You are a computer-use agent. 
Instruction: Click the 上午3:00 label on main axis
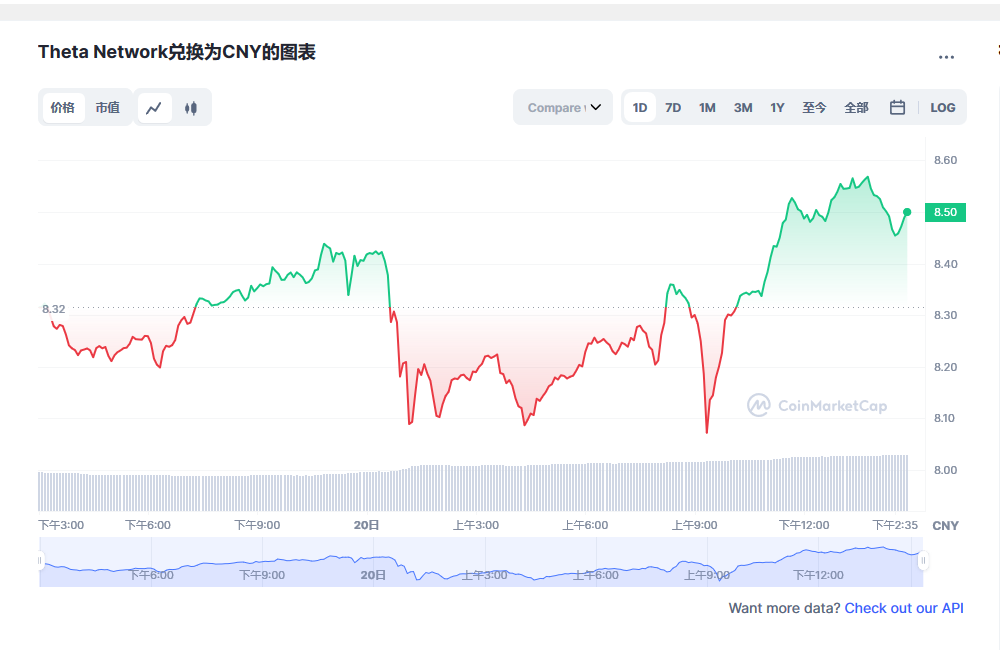click(476, 526)
